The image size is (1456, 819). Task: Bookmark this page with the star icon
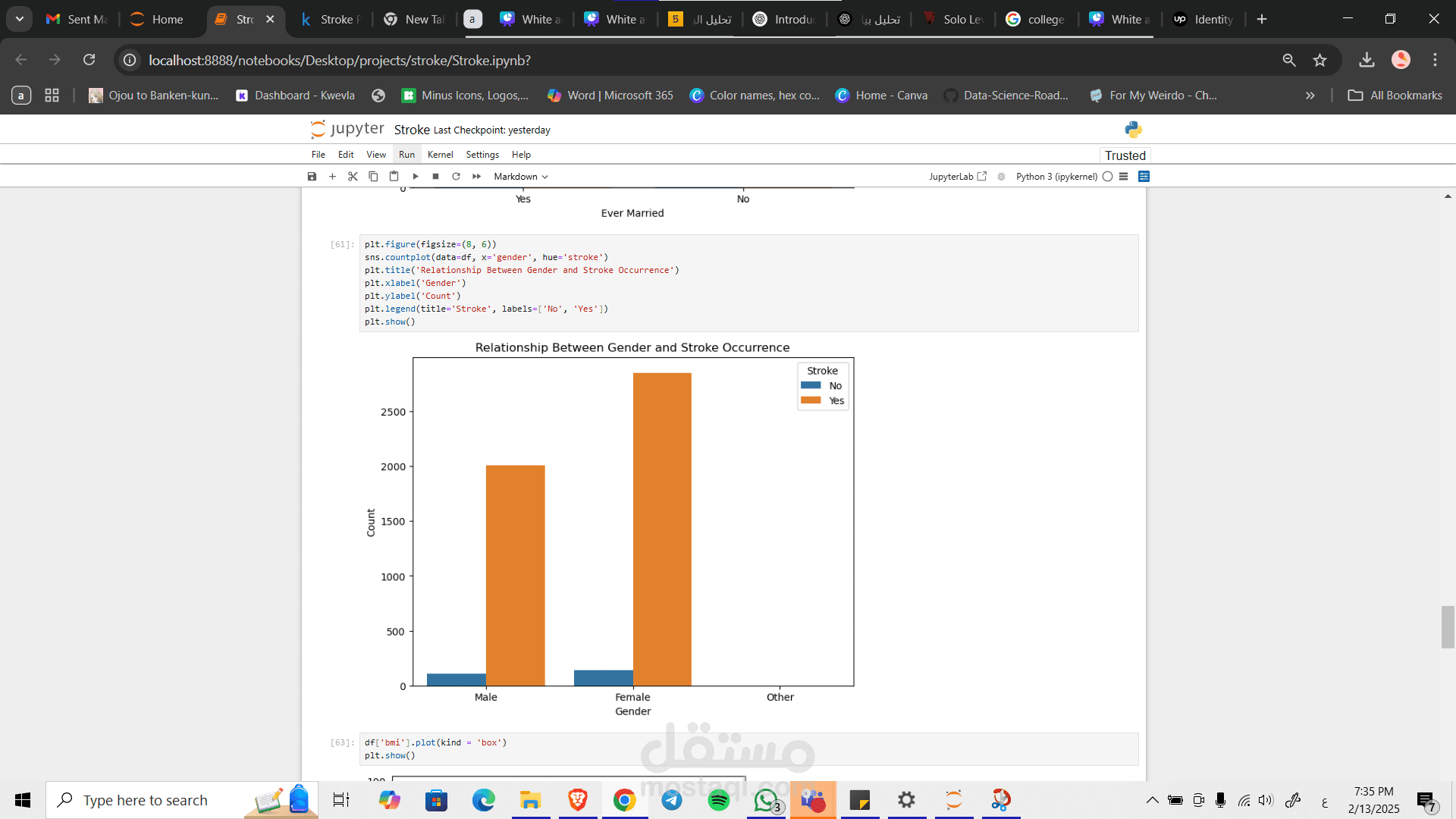pyautogui.click(x=1320, y=60)
